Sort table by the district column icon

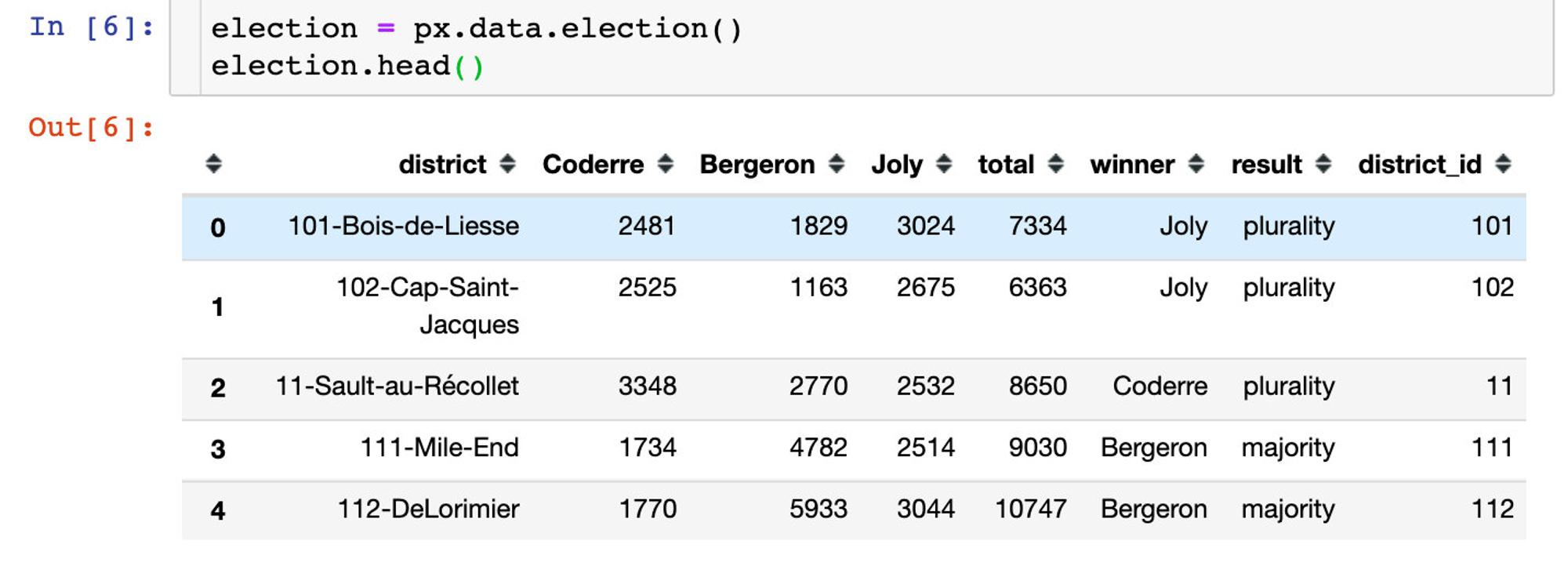pos(507,164)
